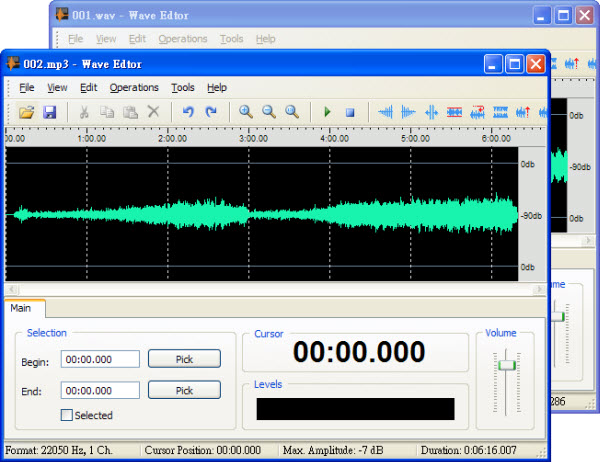
Task: Click the large Cursor time display
Action: coord(359,351)
